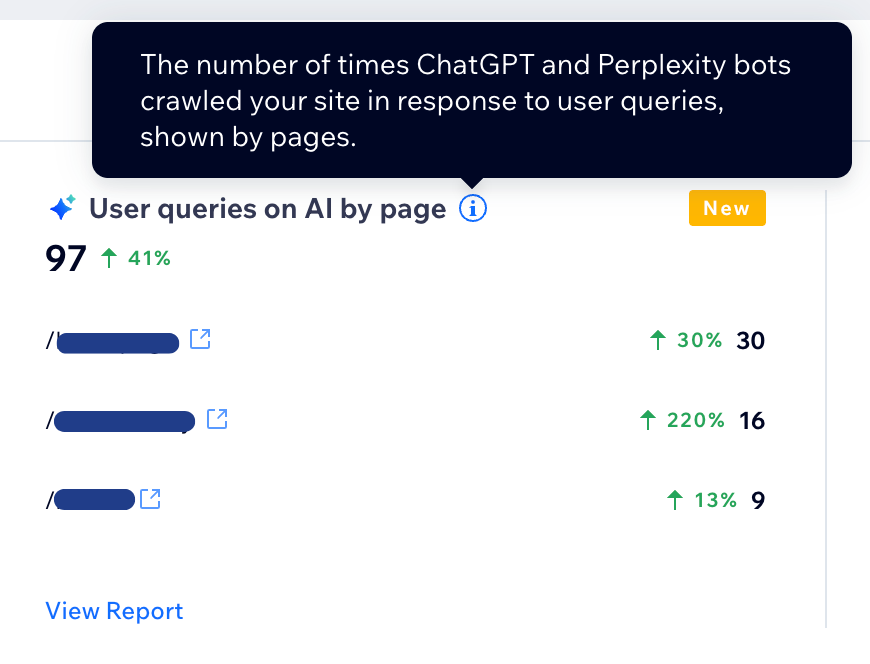Open the info tooltip icon next to the title
Viewport: 870px width, 664px height.
coord(472,208)
